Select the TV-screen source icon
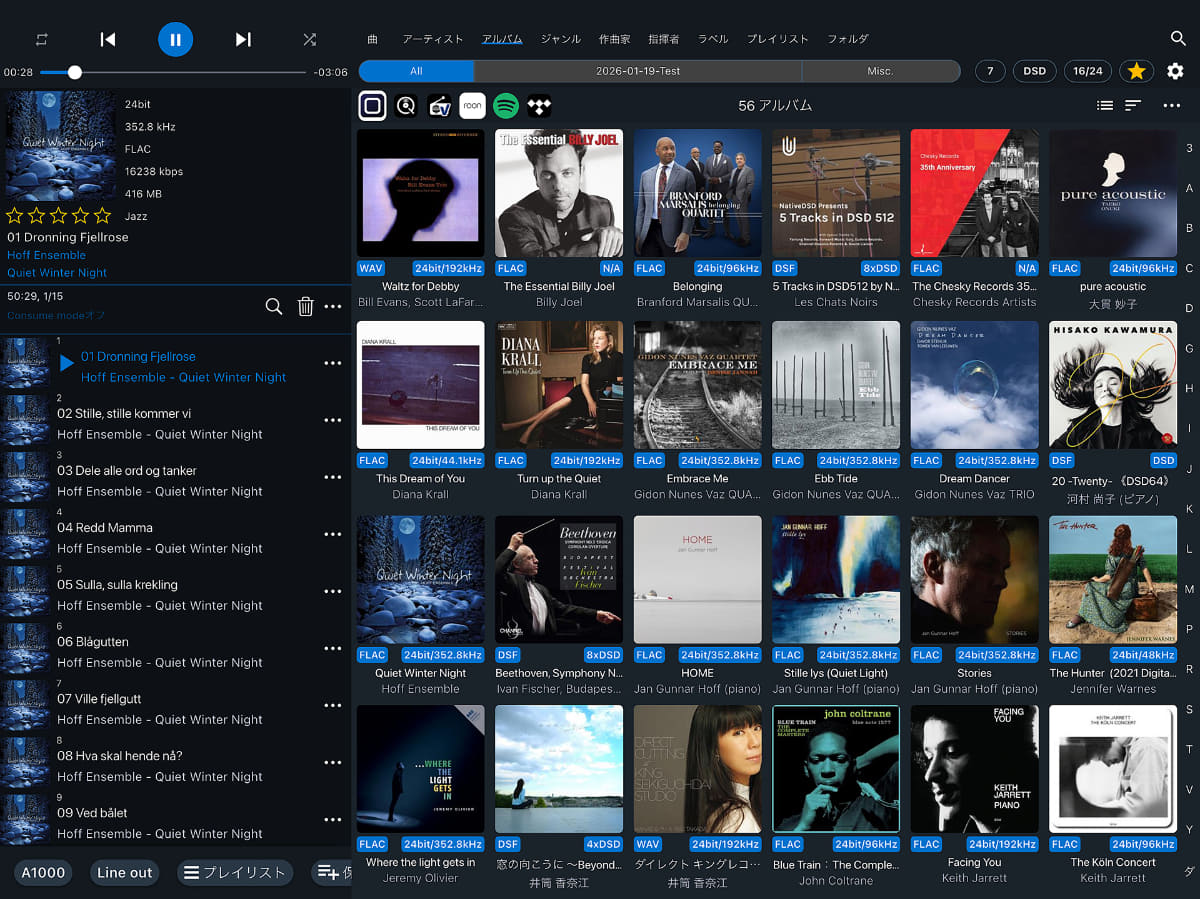1200x899 pixels. (x=439, y=105)
